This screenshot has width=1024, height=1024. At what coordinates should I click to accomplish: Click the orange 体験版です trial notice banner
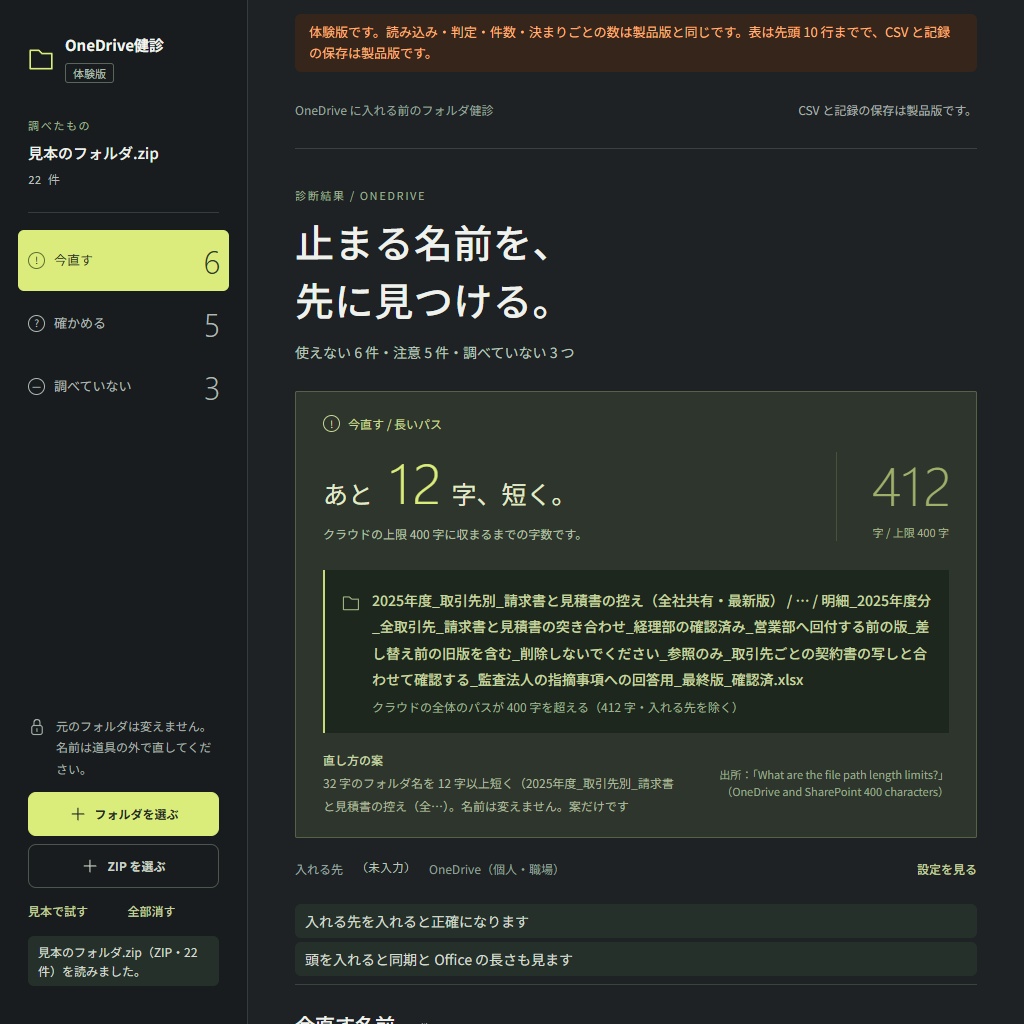[x=635, y=42]
